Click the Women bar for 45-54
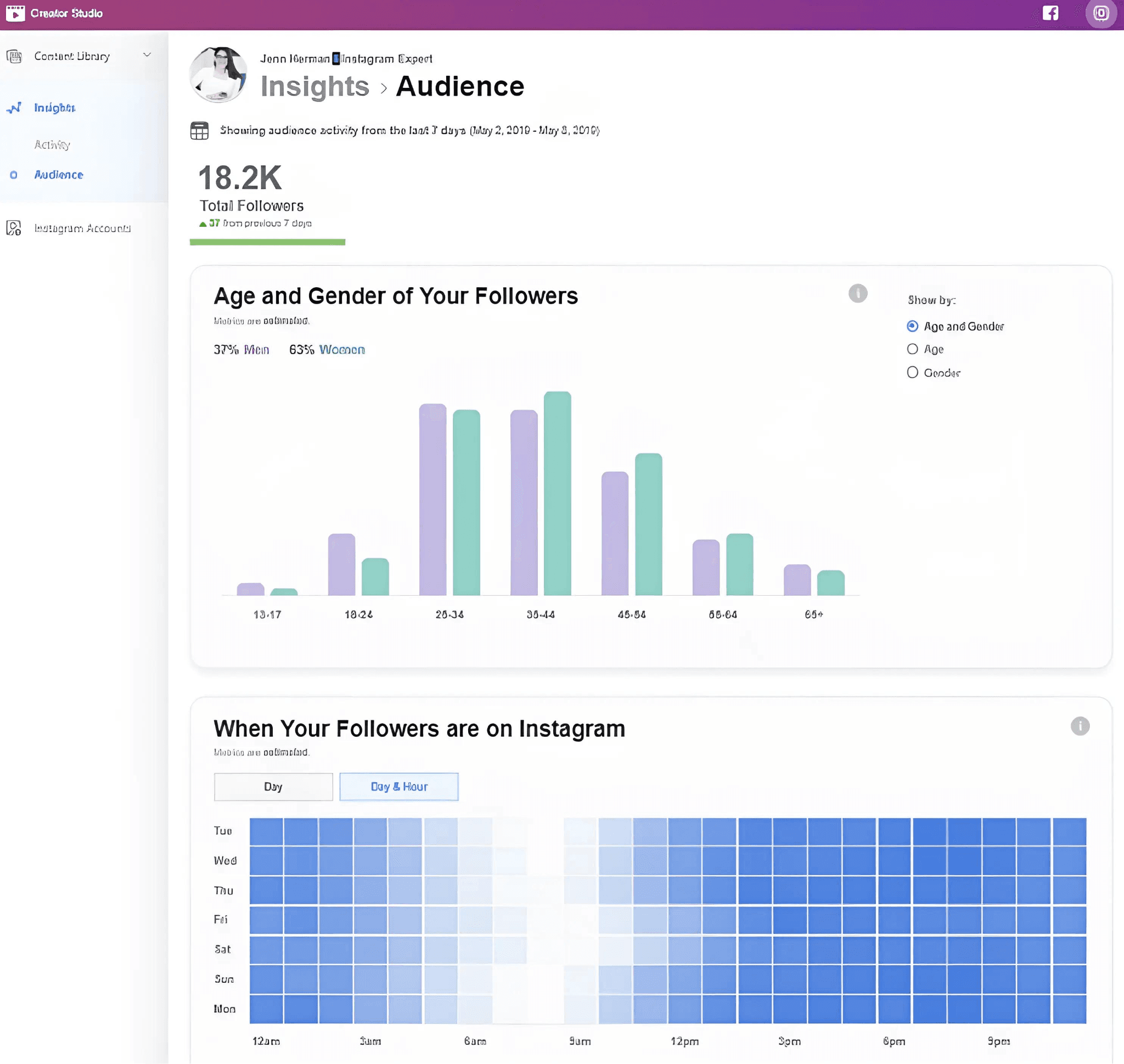1124x1064 pixels. [648, 524]
